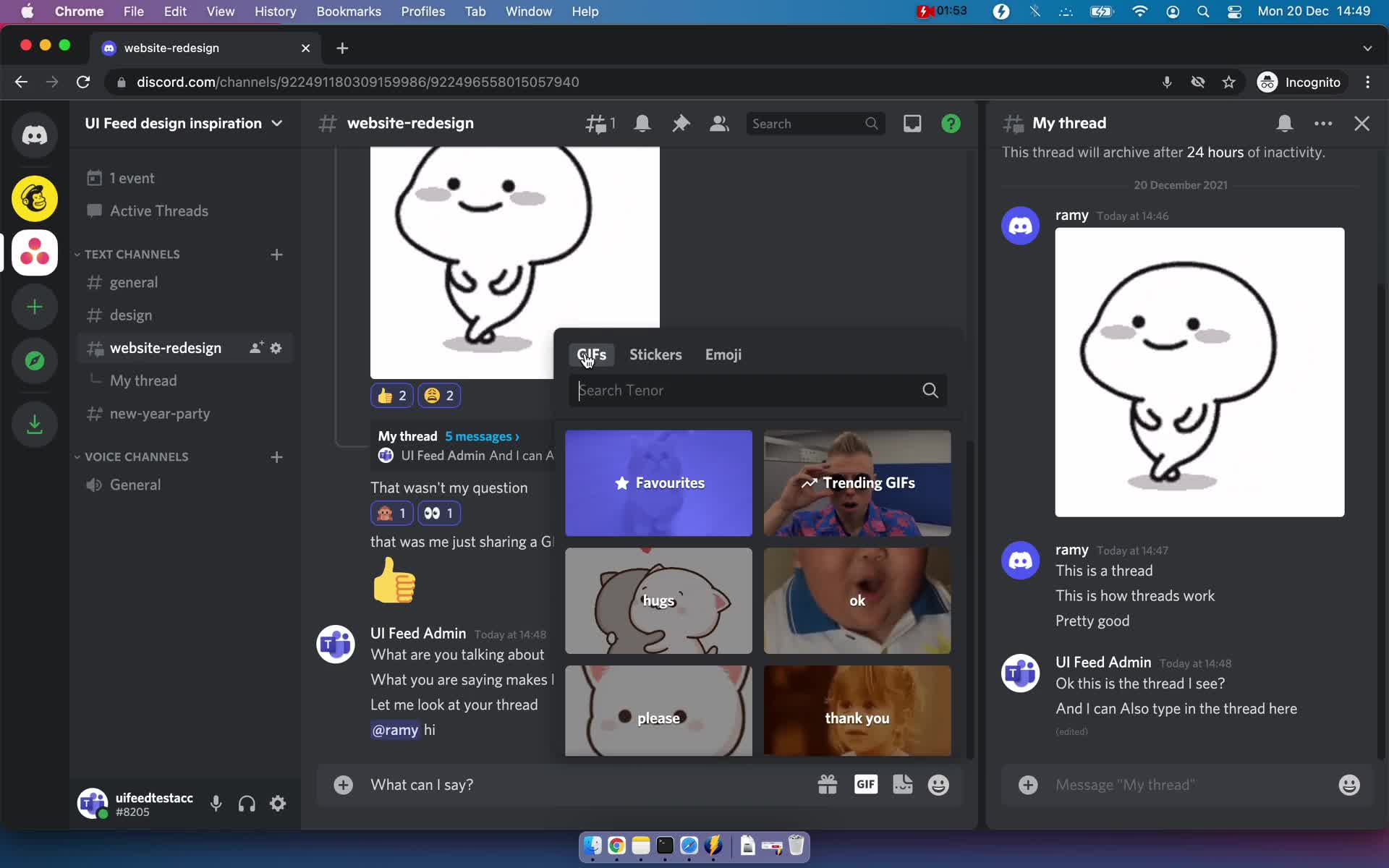Switch to the Stickers tab
The image size is (1389, 868).
click(x=655, y=354)
